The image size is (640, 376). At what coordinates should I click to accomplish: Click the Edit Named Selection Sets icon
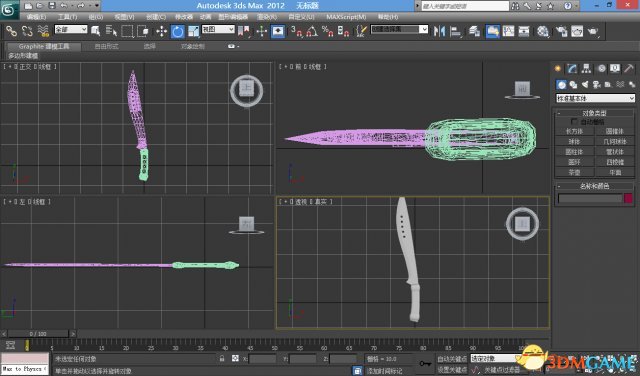pyautogui.click(x=361, y=31)
